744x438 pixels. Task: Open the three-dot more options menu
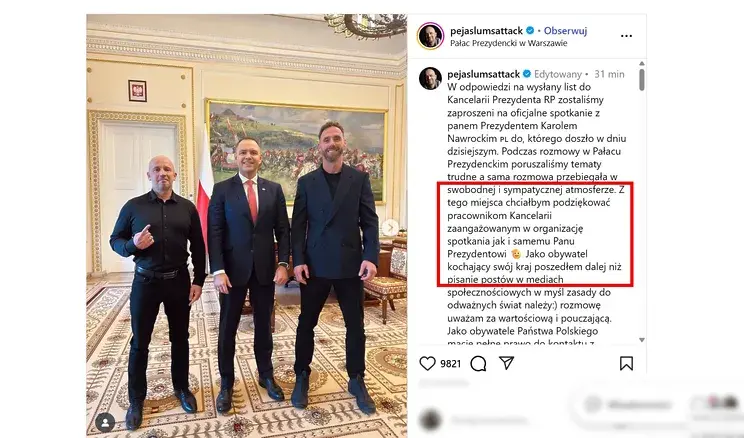click(x=626, y=36)
